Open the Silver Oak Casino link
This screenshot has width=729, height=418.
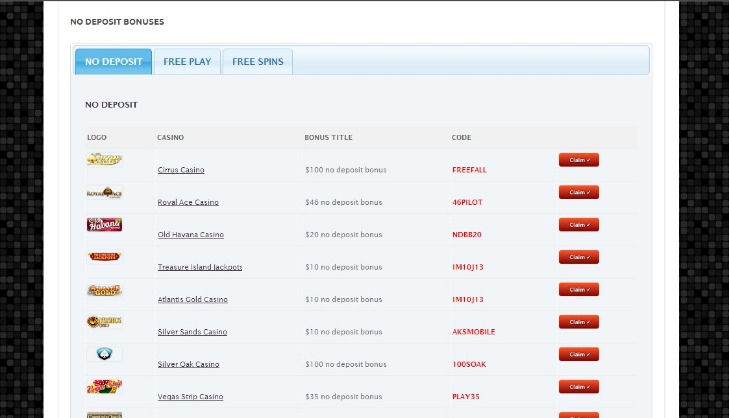(188, 364)
